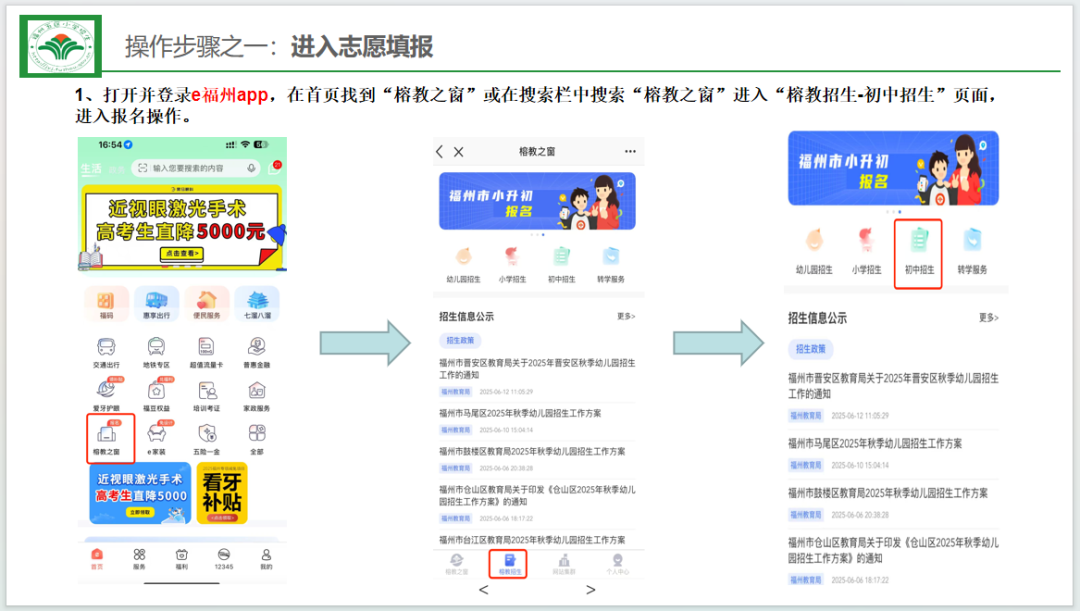Switch to the 个人中心 bottom tab
Image resolution: width=1080 pixels, height=611 pixels.
(617, 564)
